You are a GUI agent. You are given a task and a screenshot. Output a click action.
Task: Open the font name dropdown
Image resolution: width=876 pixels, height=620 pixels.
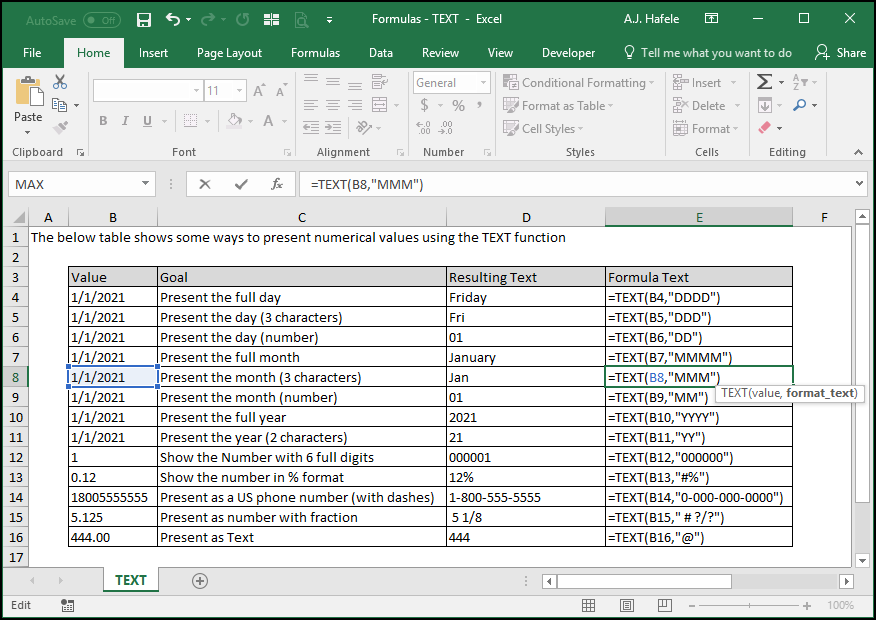pos(196,90)
